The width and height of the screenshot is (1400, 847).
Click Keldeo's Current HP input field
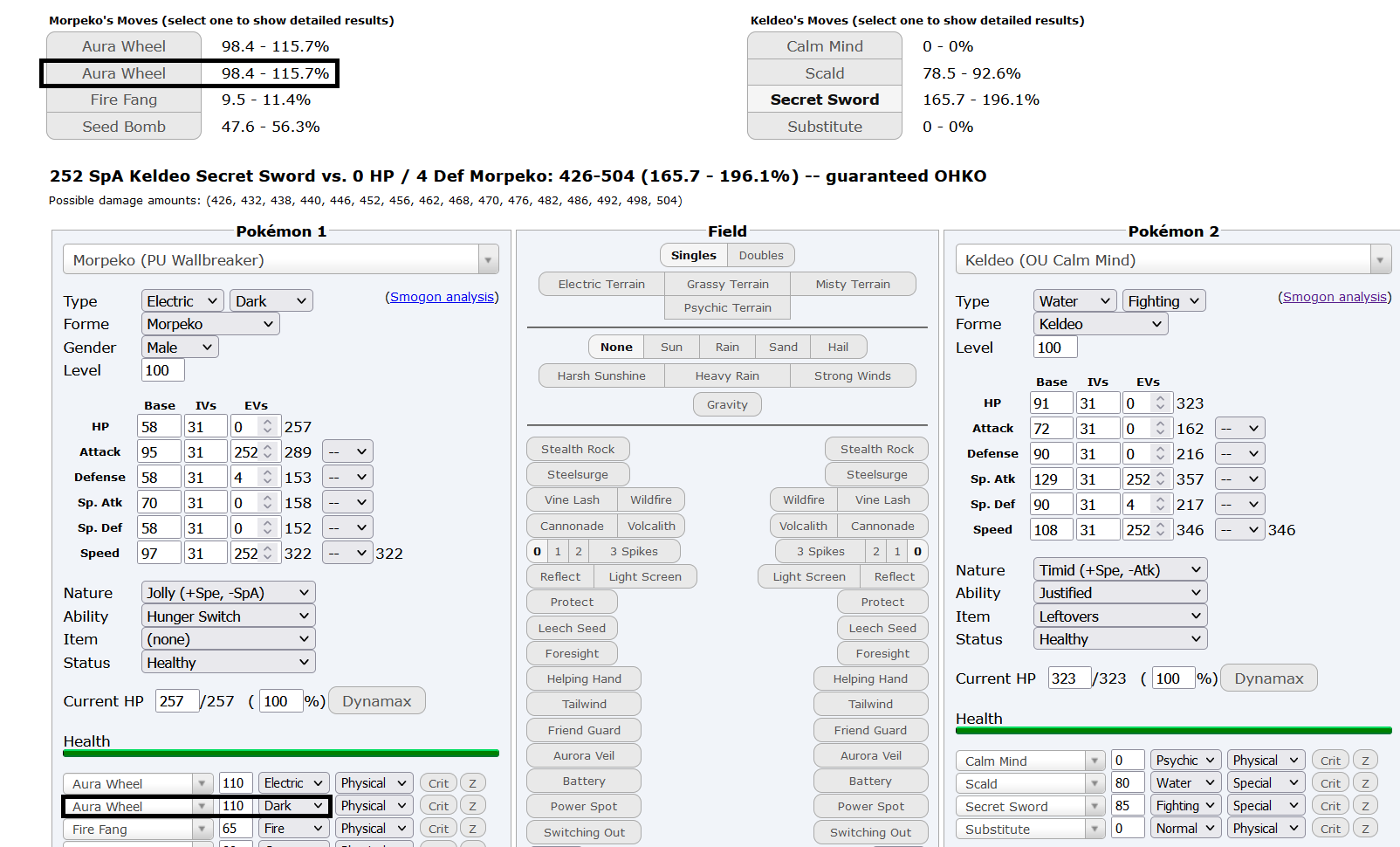(1069, 678)
